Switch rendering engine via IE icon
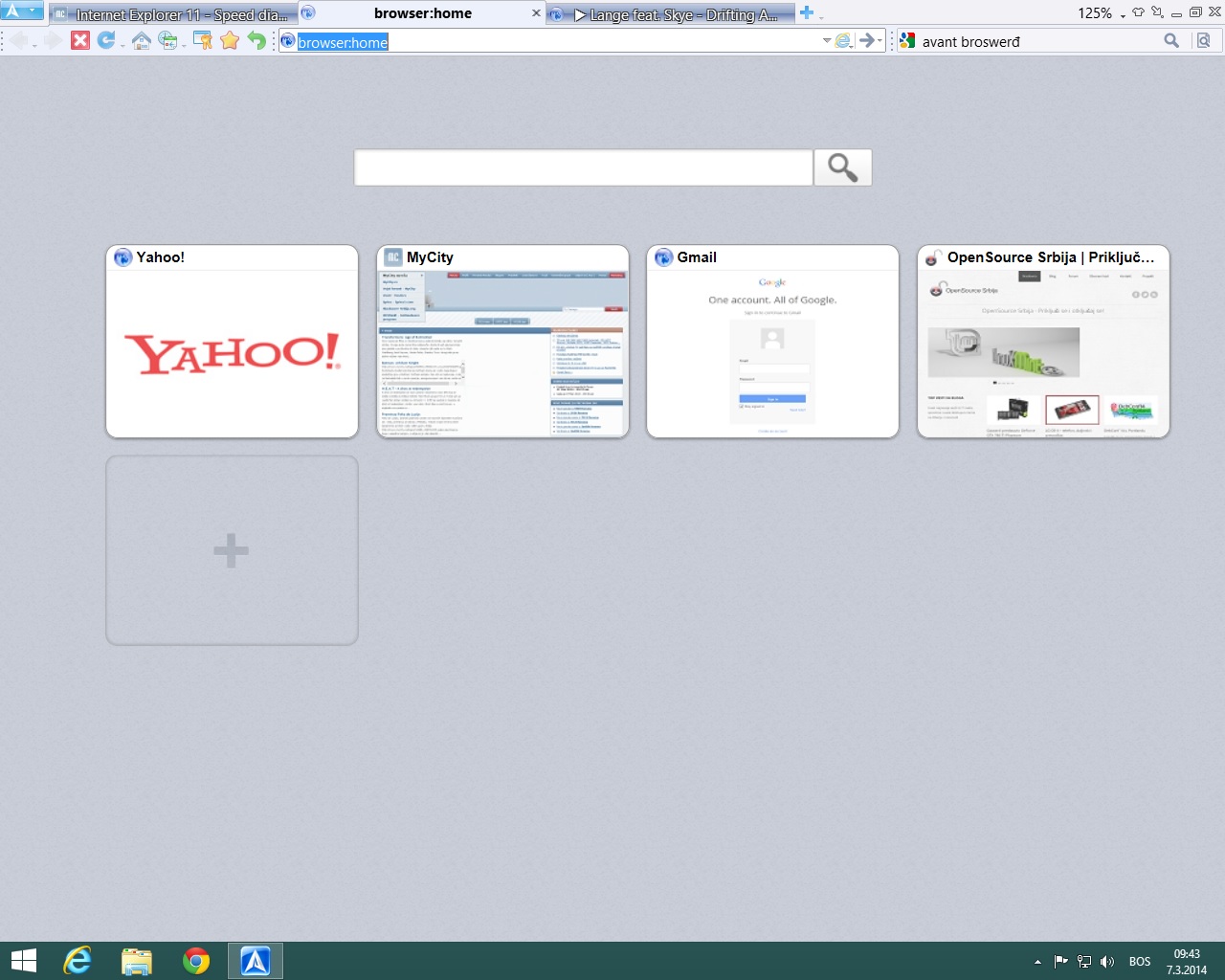 842,40
